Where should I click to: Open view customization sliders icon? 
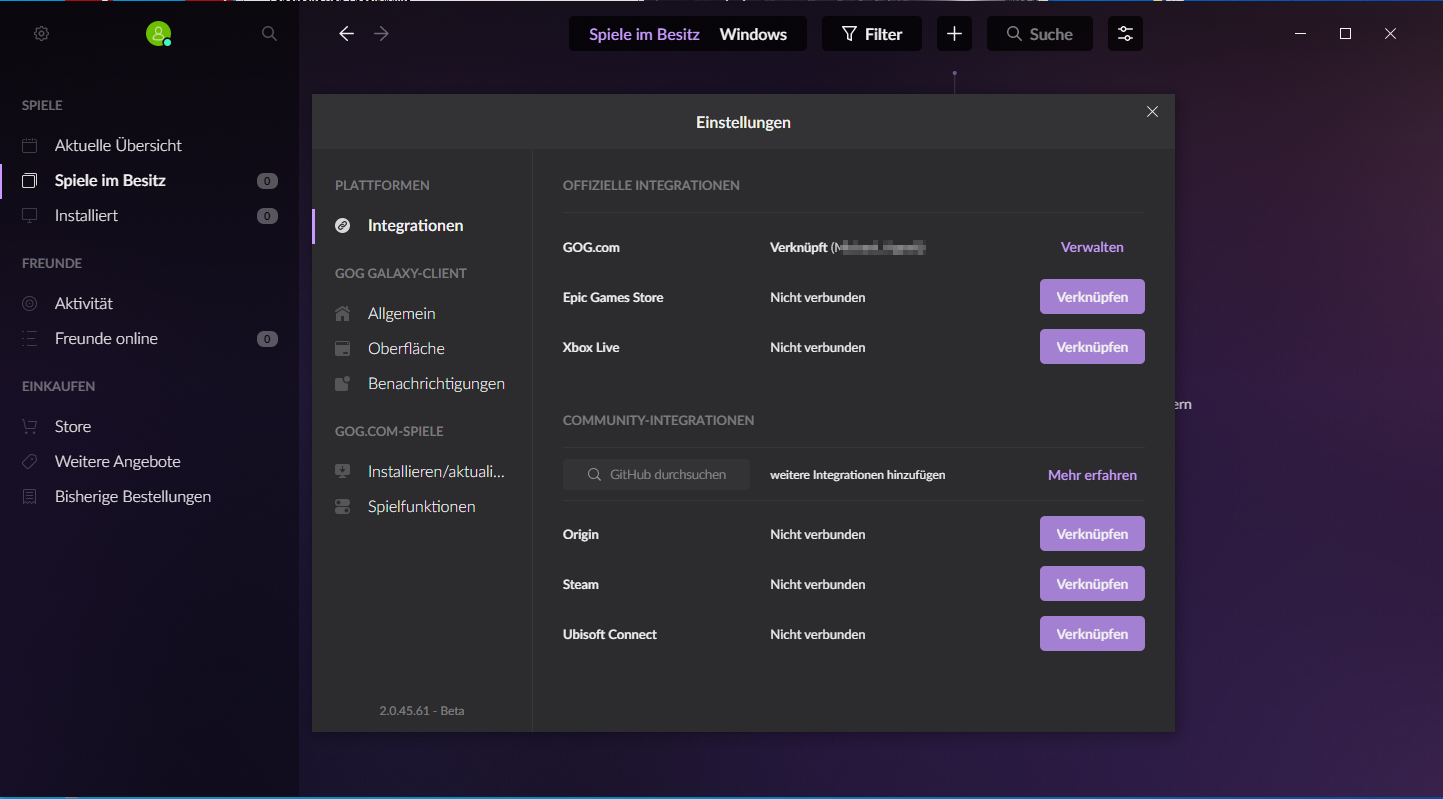(x=1125, y=34)
